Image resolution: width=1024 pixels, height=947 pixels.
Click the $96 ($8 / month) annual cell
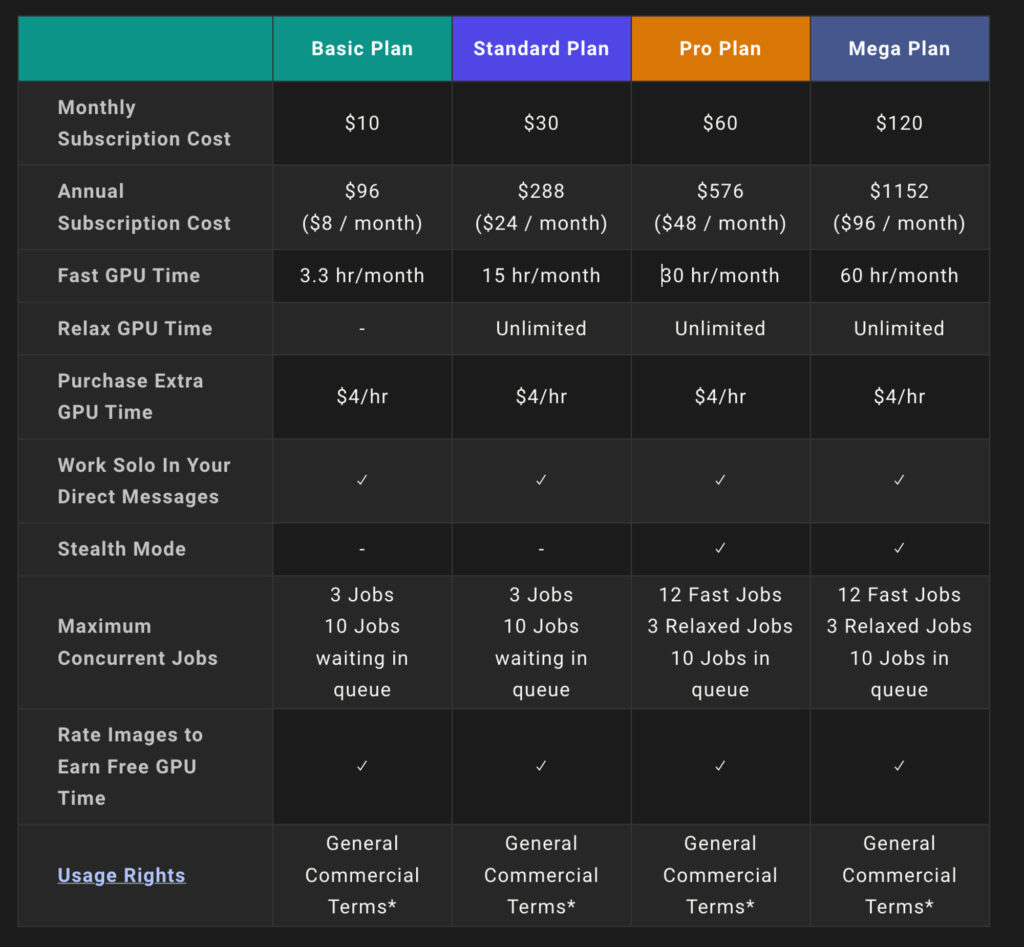[362, 207]
